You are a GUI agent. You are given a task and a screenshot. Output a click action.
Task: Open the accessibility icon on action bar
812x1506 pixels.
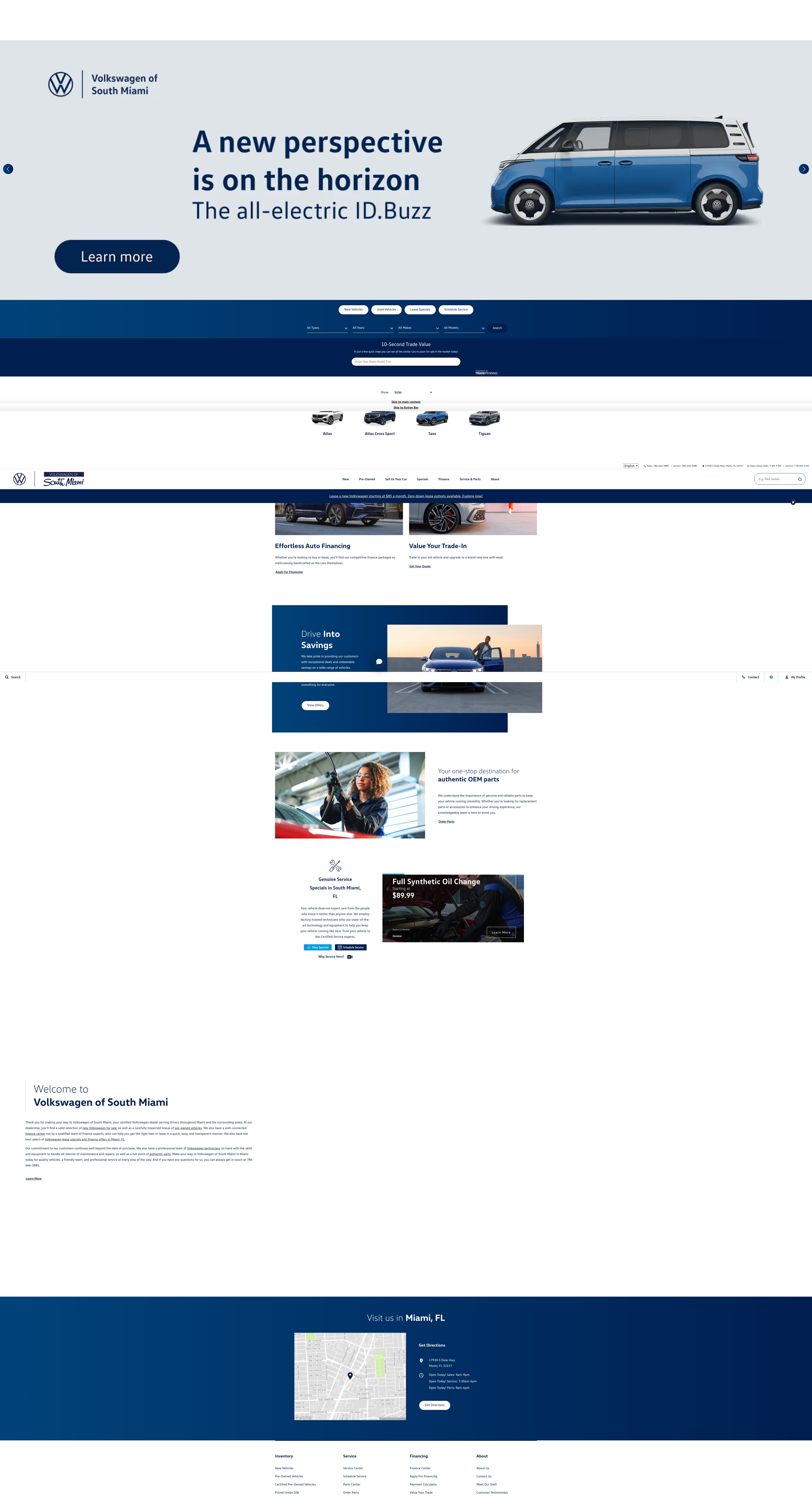pos(771,677)
